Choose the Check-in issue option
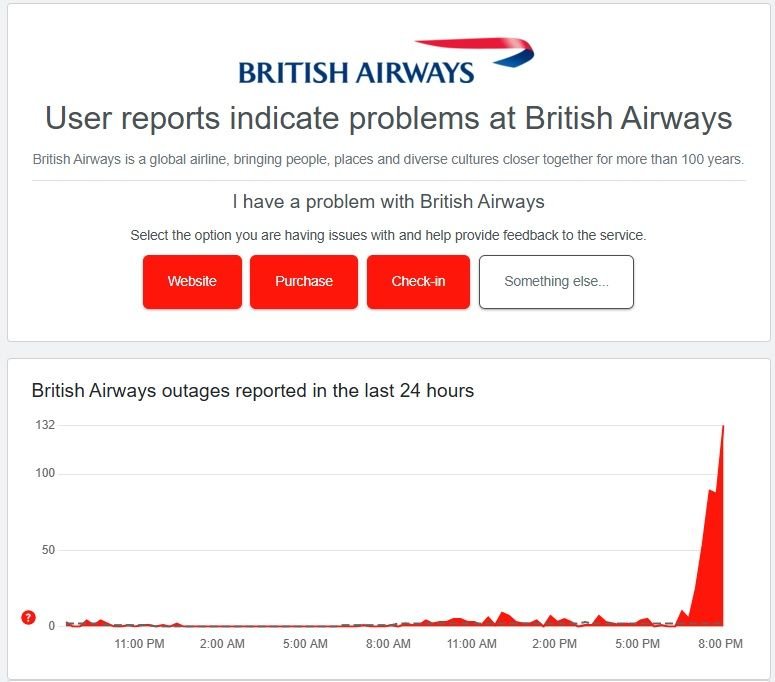 (x=418, y=281)
